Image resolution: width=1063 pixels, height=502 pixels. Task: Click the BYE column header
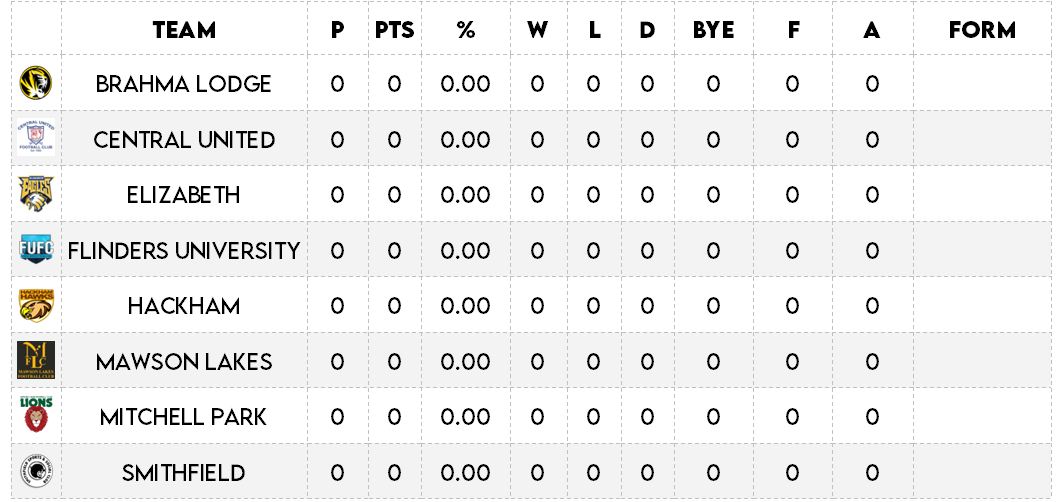pos(713,30)
